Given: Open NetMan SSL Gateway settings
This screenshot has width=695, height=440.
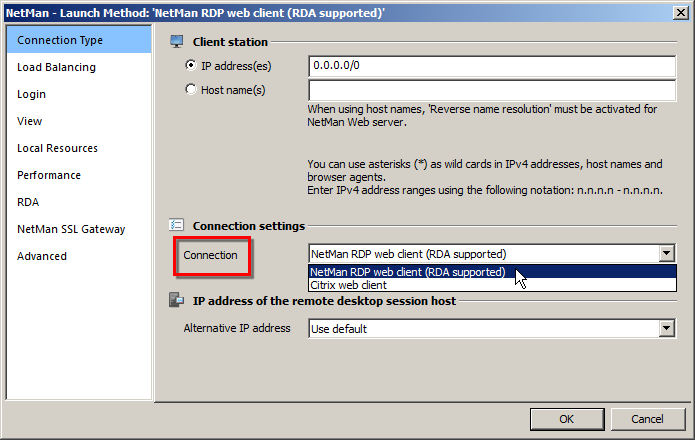Looking at the screenshot, I should [71, 229].
